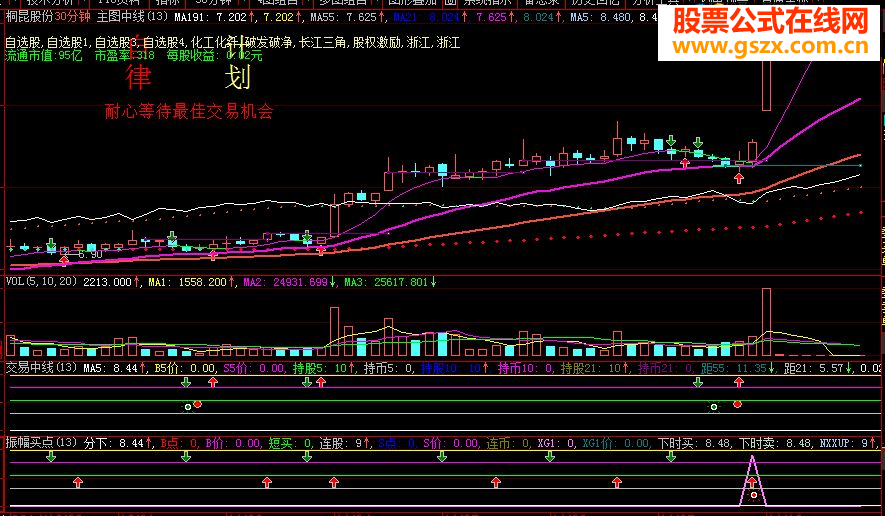Click the B5价: 0.00 readout
Viewport: 885px width, 516px height.
click(x=185, y=369)
